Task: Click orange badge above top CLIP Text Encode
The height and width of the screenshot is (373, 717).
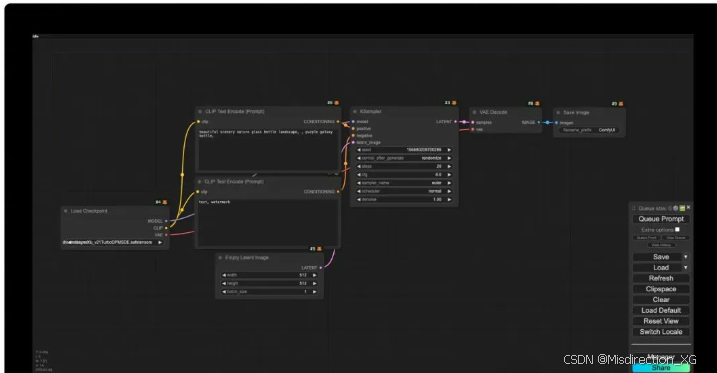Action: (337, 103)
